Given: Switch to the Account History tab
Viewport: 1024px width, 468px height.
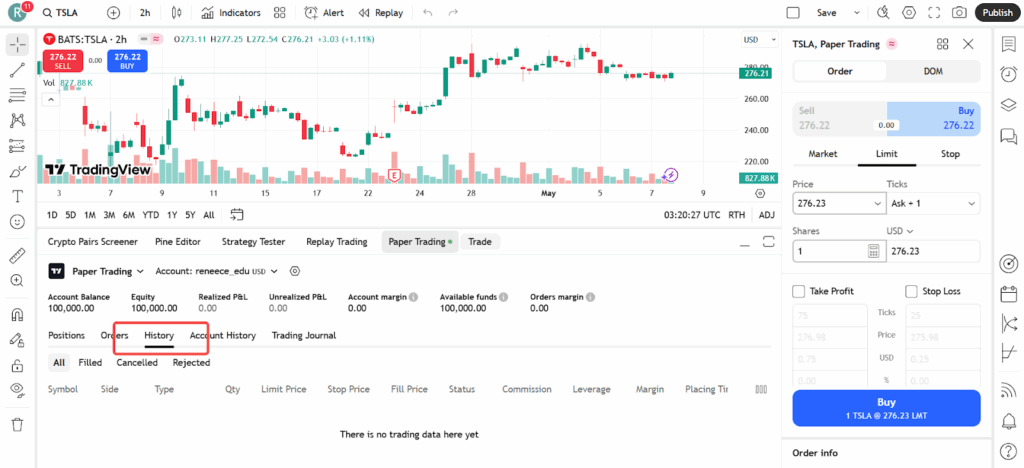Looking at the screenshot, I should click(223, 336).
